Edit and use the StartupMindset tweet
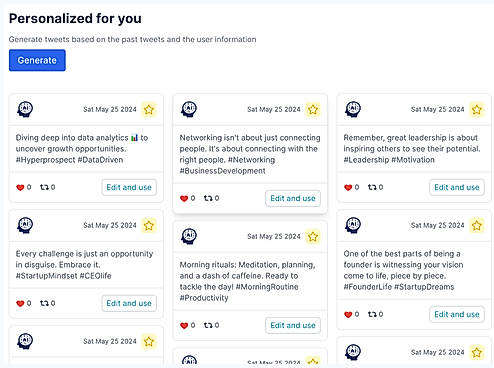This screenshot has height=368, width=494. click(x=129, y=303)
